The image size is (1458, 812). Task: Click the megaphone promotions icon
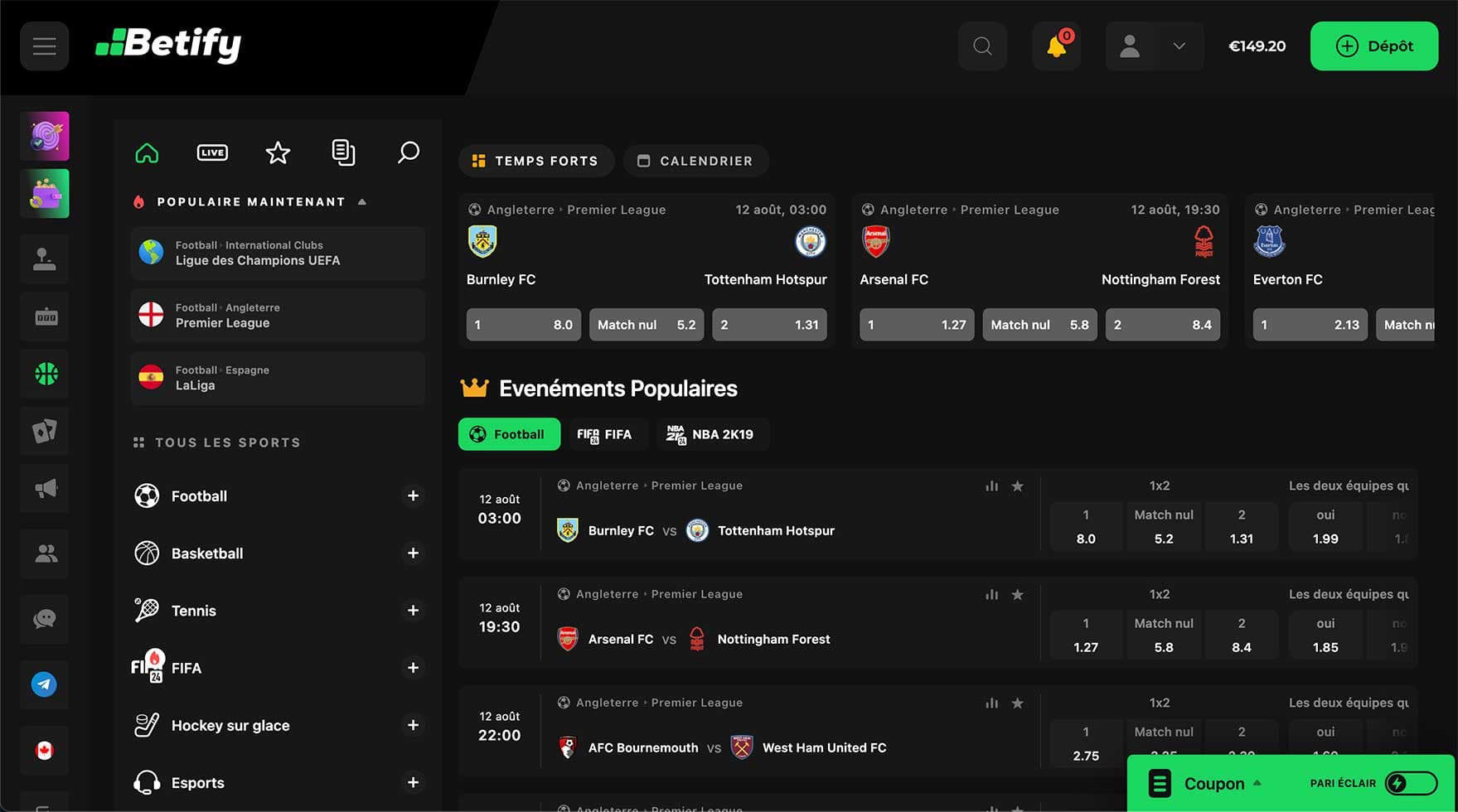click(44, 488)
